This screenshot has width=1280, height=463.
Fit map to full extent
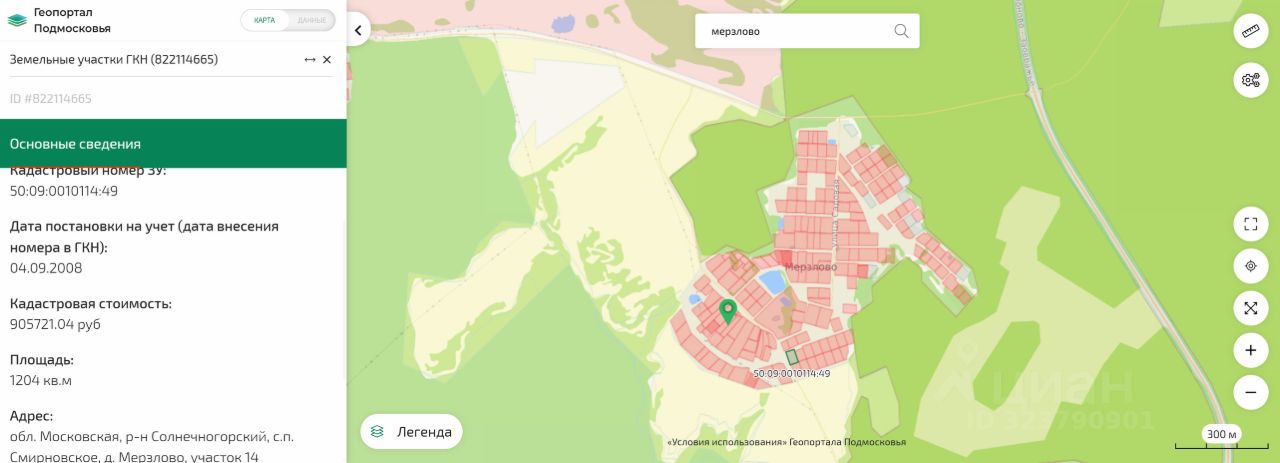pyautogui.click(x=1250, y=308)
